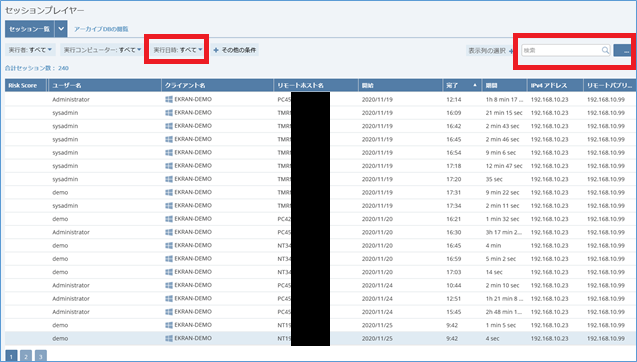Add filter with その他の条件 button

235,50
